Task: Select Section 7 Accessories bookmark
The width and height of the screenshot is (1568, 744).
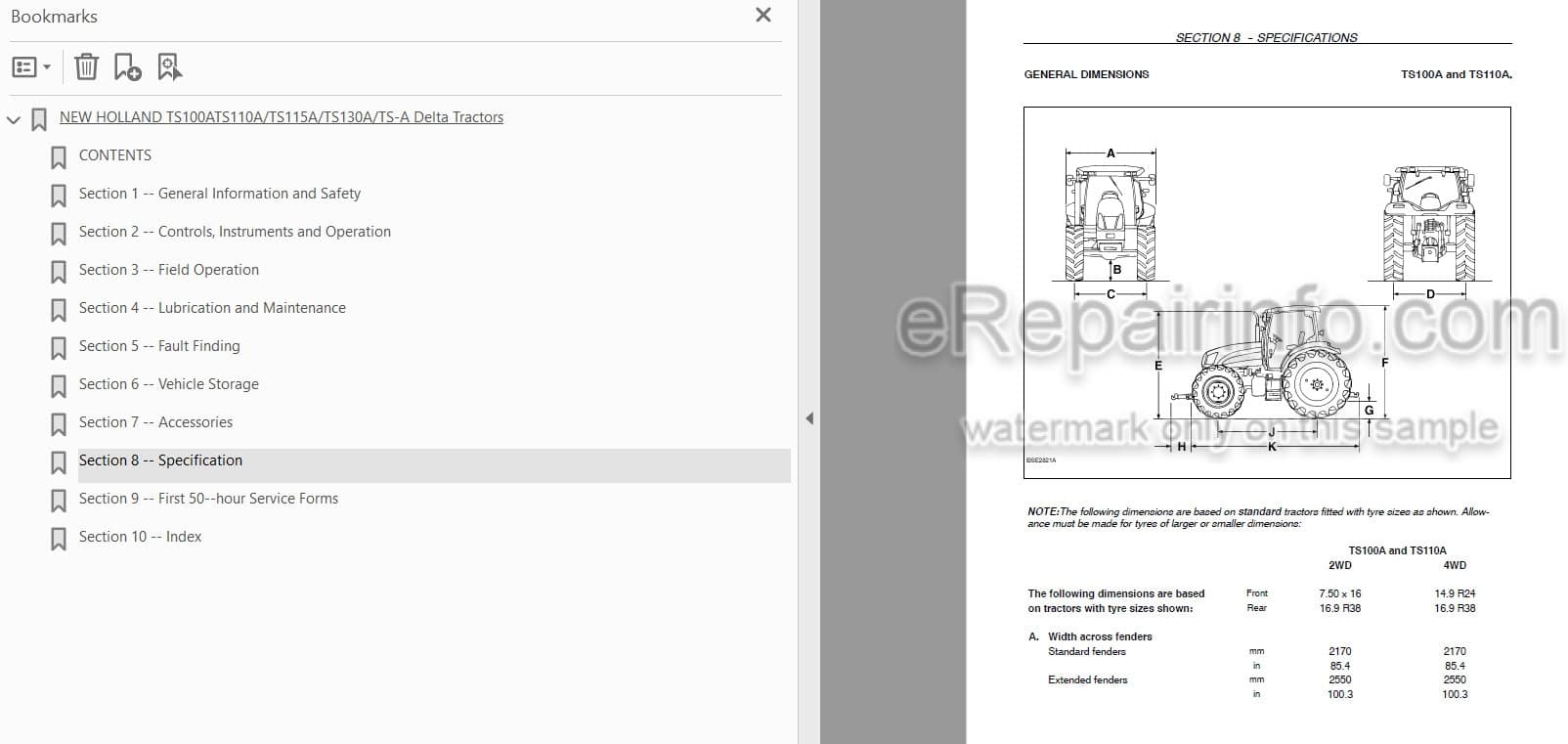Action: (155, 422)
